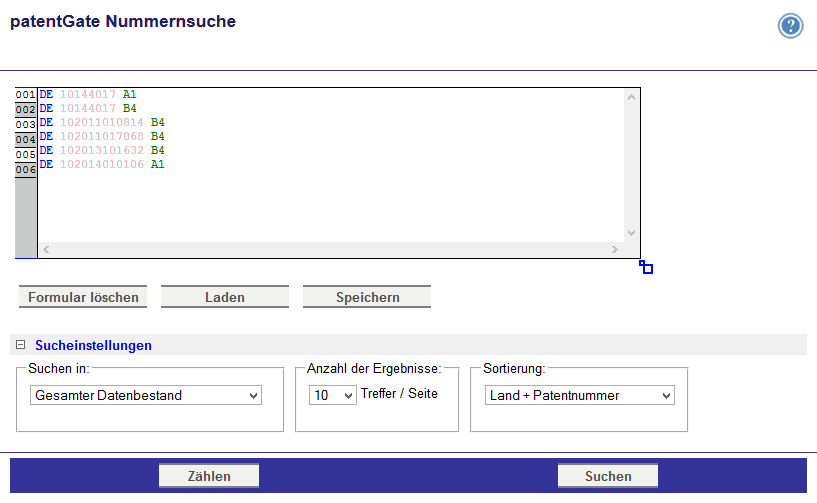Image resolution: width=817 pixels, height=503 pixels.
Task: Click the patentGate Nummernsuche title
Action: 123,21
